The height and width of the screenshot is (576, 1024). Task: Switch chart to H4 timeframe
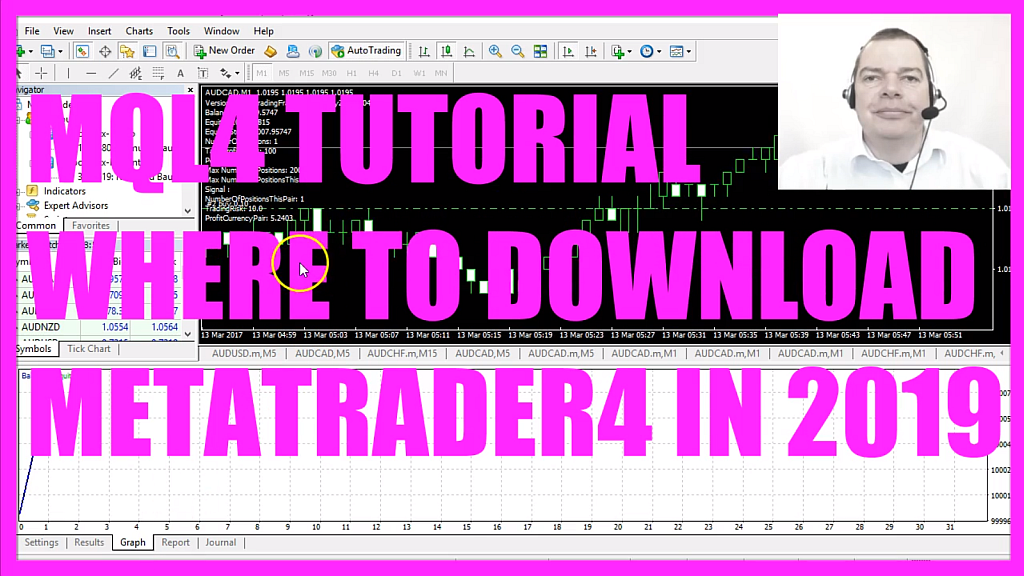[x=374, y=73]
